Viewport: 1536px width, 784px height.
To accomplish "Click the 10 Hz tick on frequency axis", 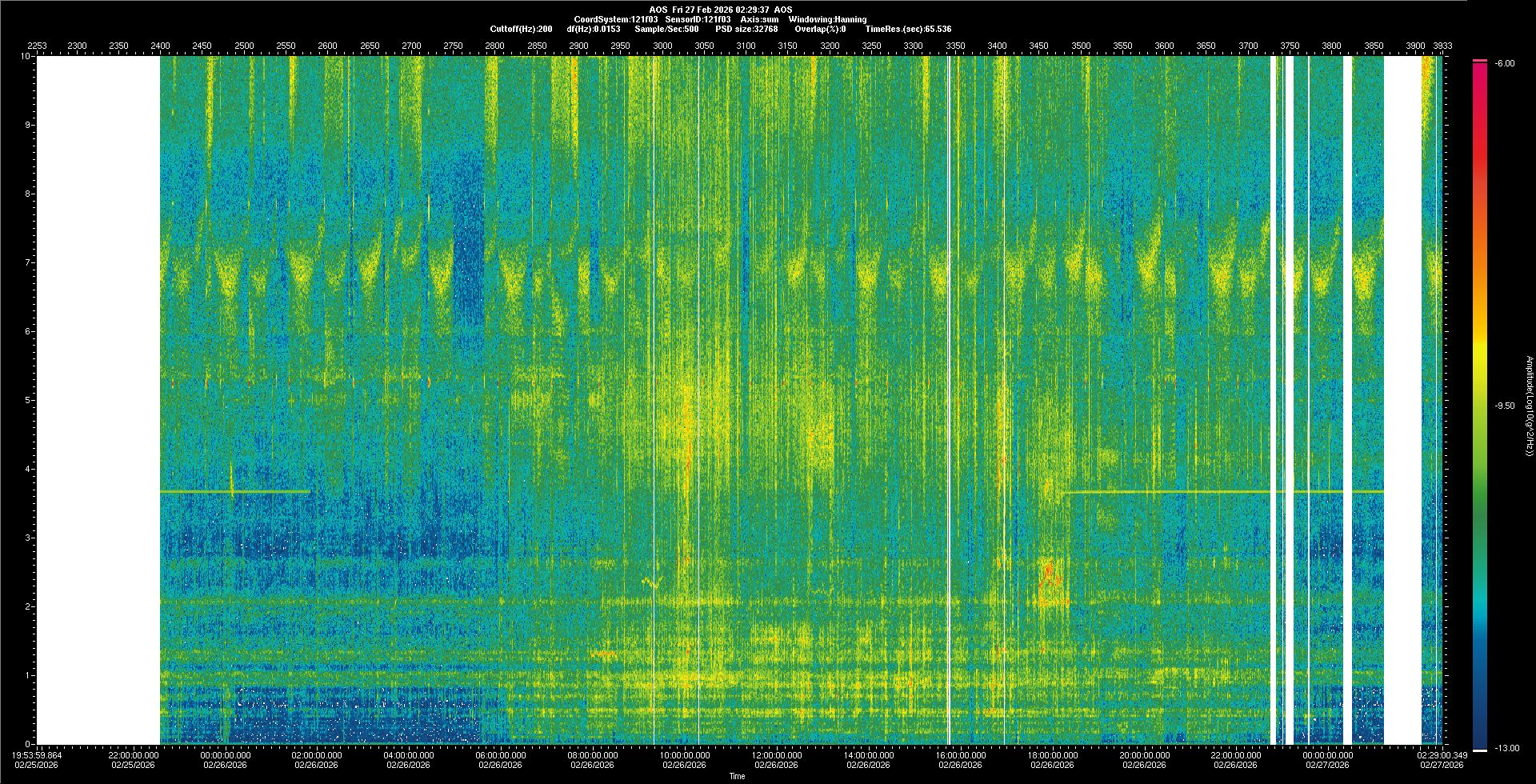I will [26, 56].
